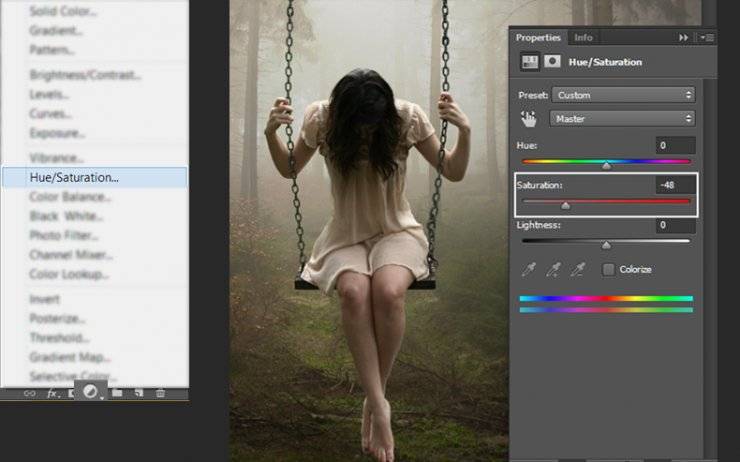The width and height of the screenshot is (740, 462).
Task: Click the Hue/Saturation adjustment icon in Properties
Action: coord(530,62)
